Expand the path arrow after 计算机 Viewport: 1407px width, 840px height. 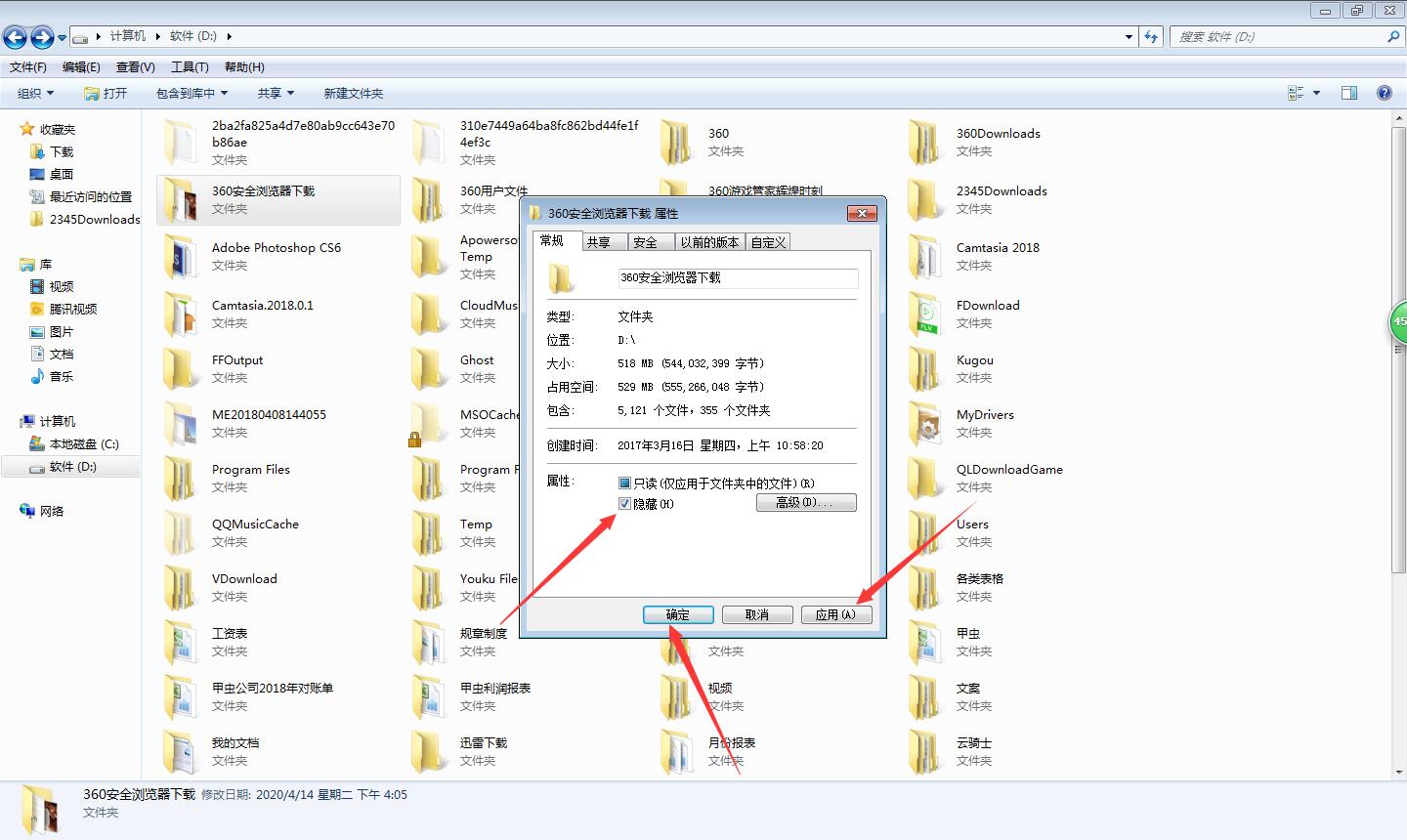point(157,36)
